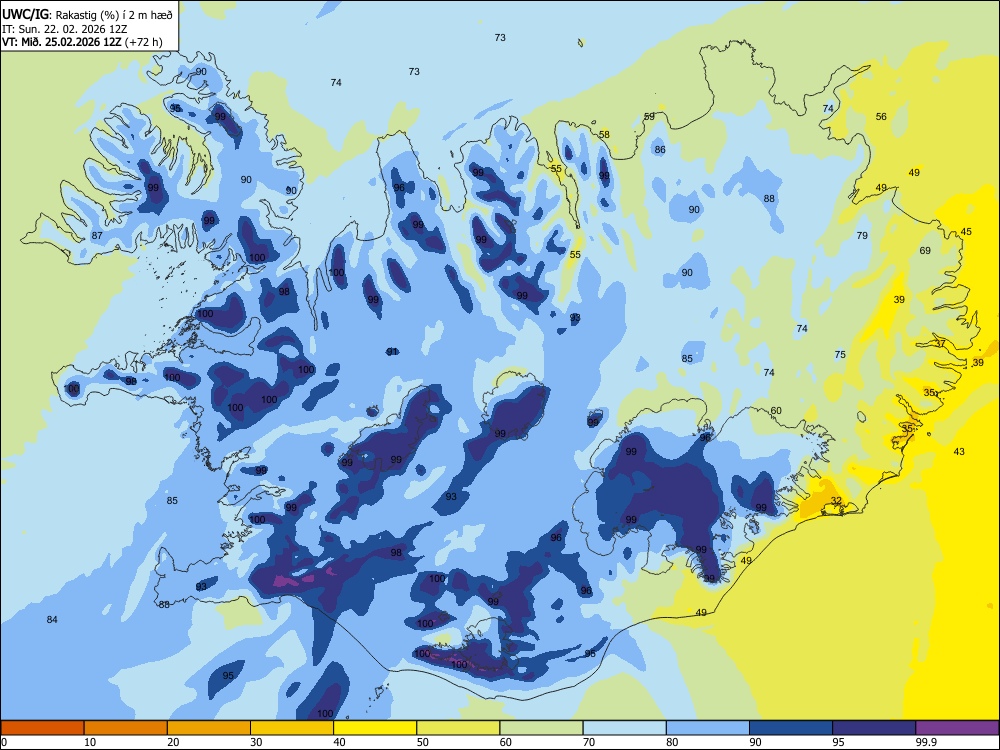Click the humidity value 37 on the map
This screenshot has height=750, width=1000.
click(941, 343)
